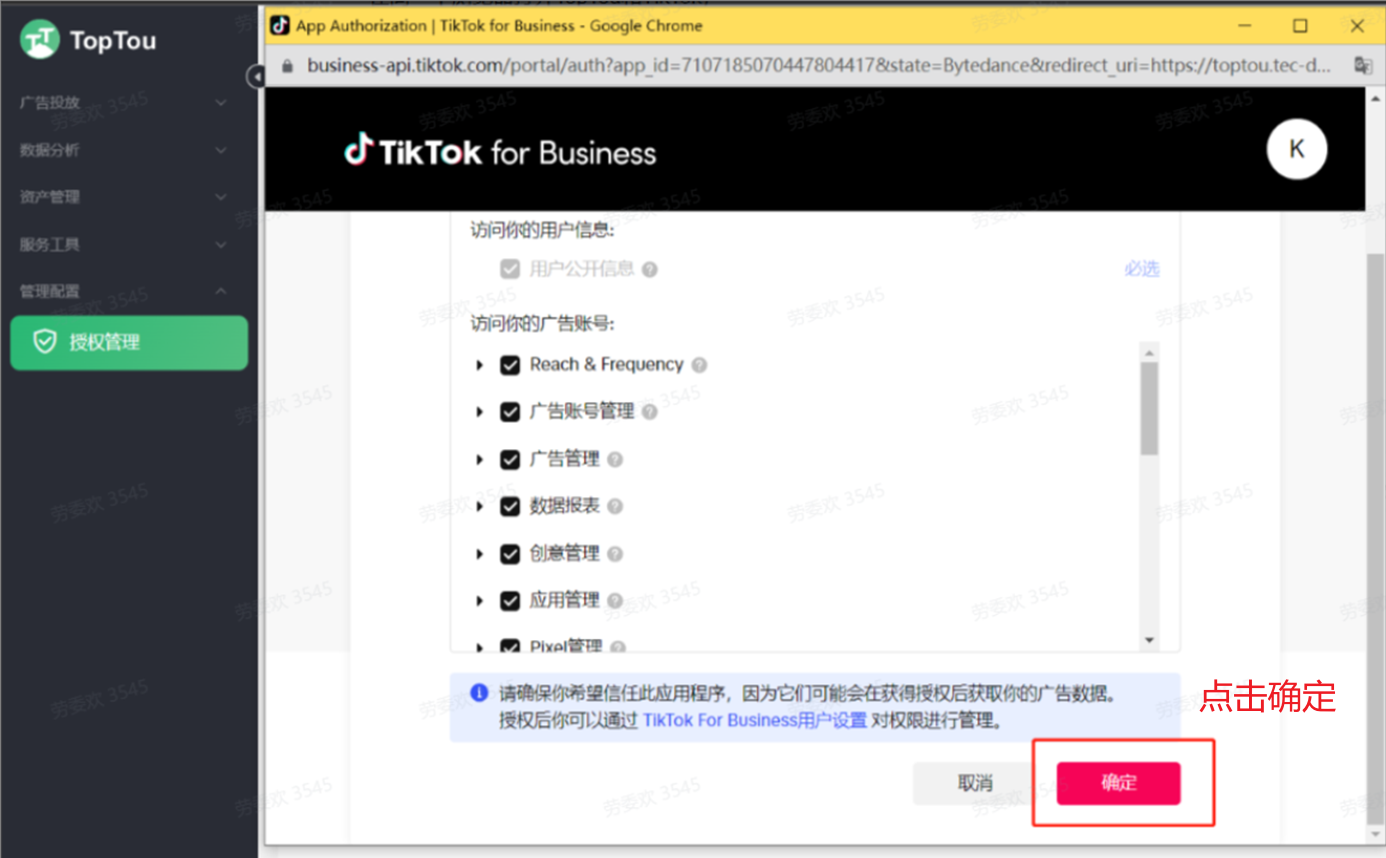
Task: Uncheck the Reach & Frequency checkbox
Action: point(510,365)
